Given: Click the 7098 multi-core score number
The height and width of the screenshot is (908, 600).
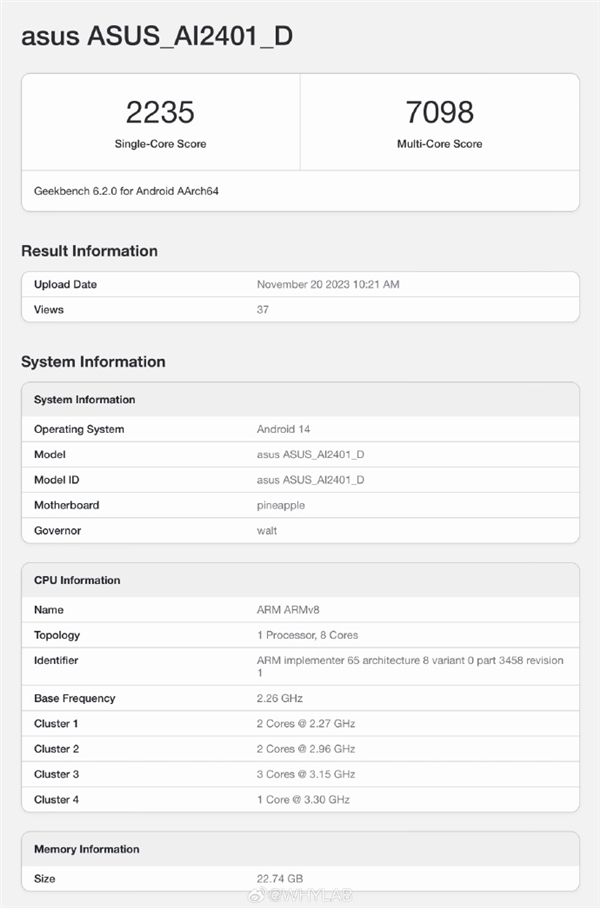Looking at the screenshot, I should pyautogui.click(x=439, y=112).
